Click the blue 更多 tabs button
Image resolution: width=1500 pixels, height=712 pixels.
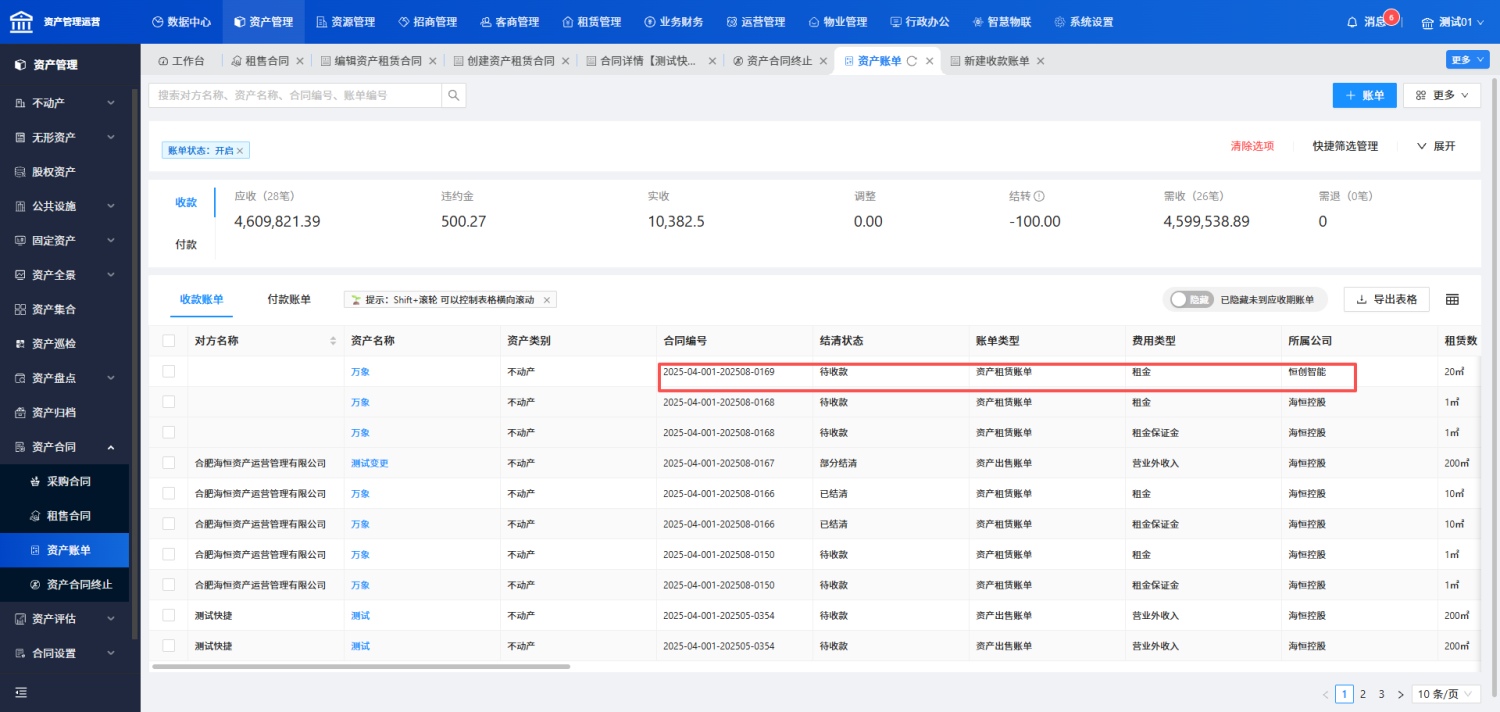click(1467, 60)
